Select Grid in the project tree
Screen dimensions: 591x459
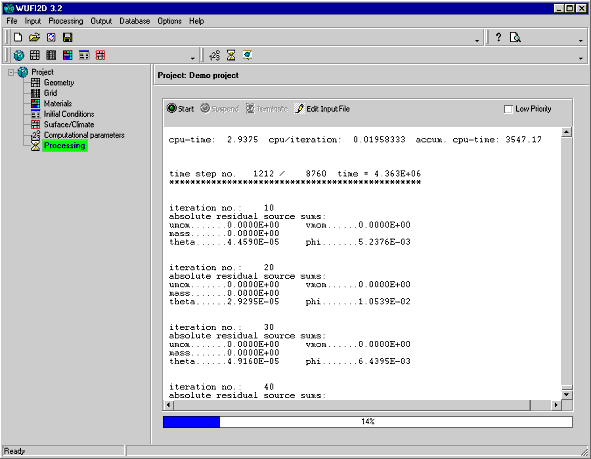(x=51, y=93)
